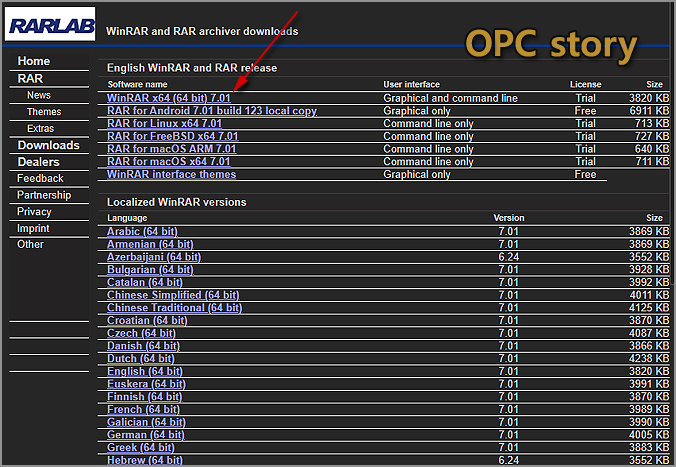
Task: Download the Galician (64 bit) version
Action: (146, 422)
